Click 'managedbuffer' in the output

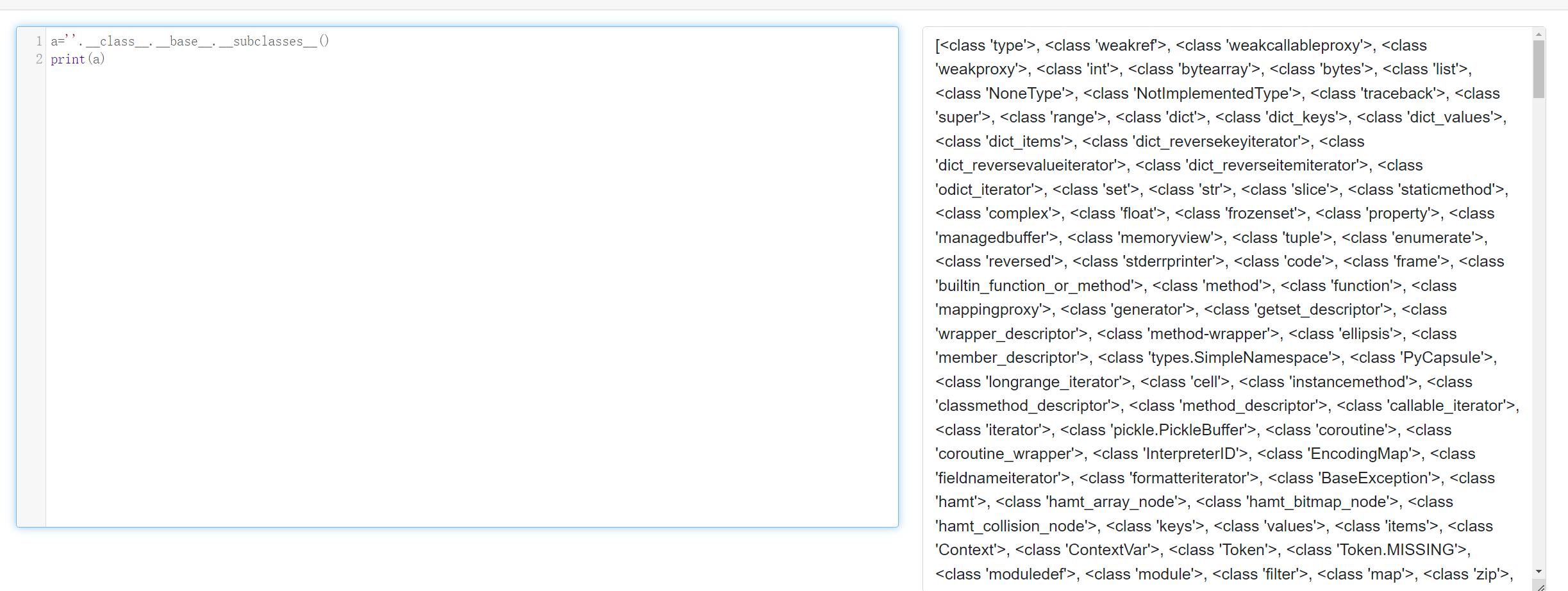[992, 238]
